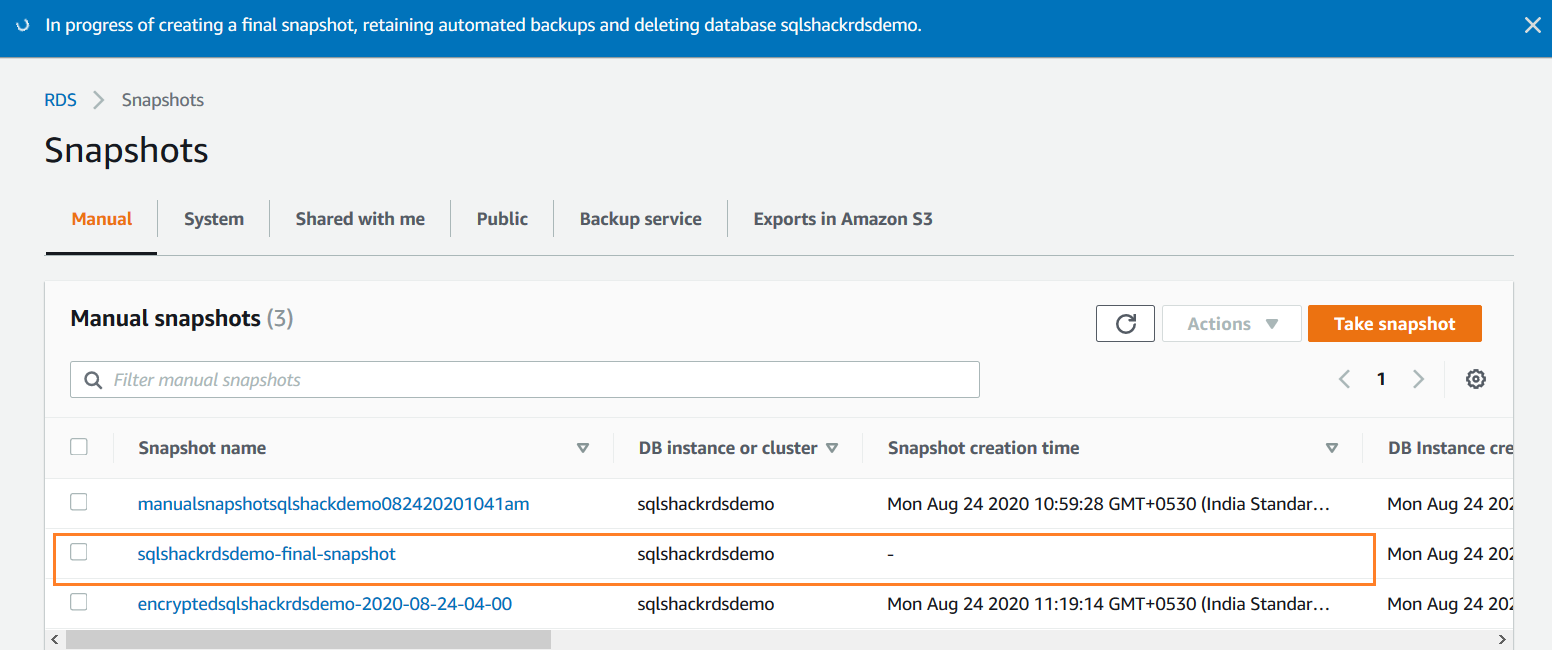The image size is (1552, 650).
Task: Open the Actions dropdown menu
Action: coord(1232,324)
